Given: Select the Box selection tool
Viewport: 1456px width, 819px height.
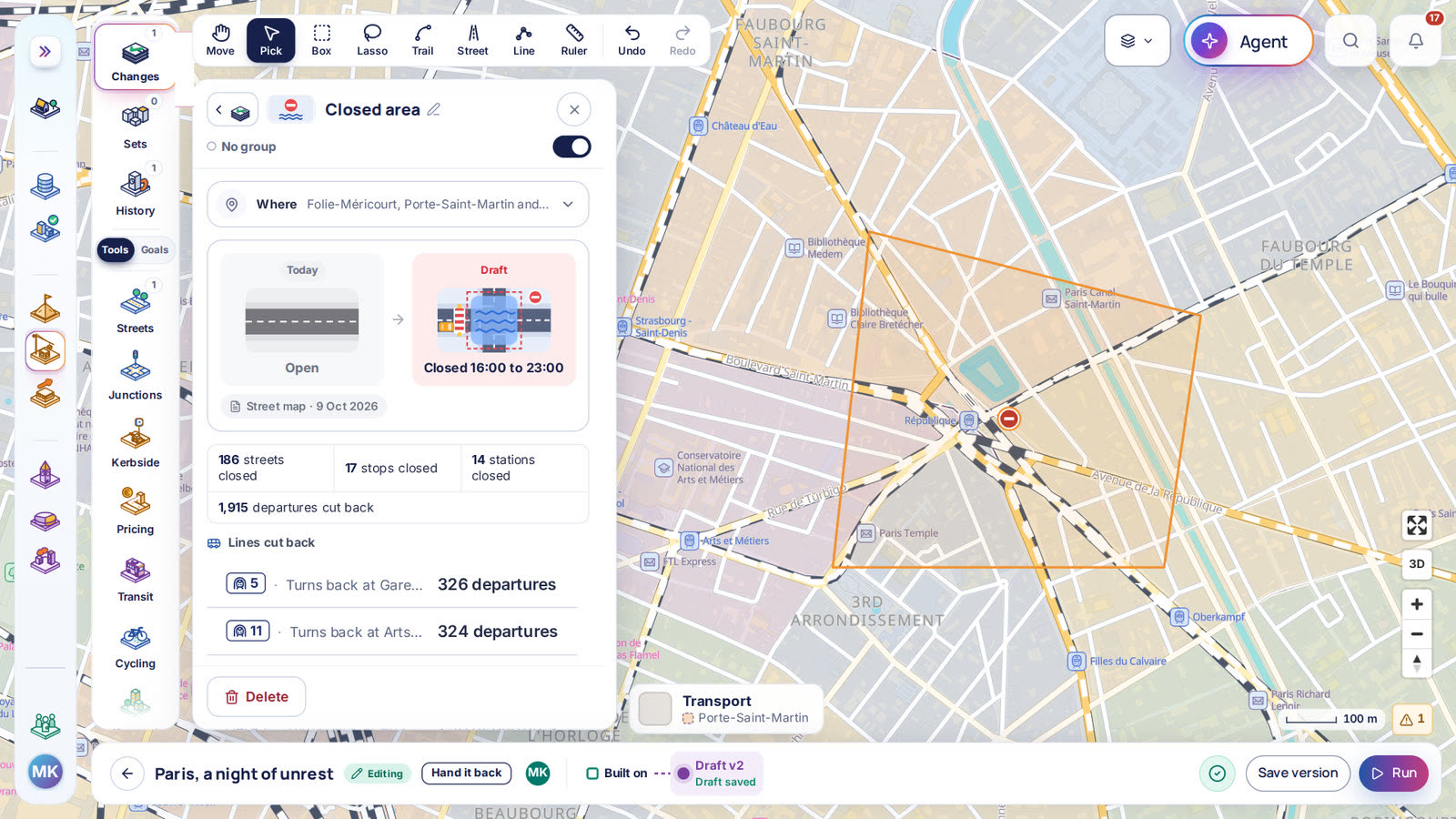Looking at the screenshot, I should [x=321, y=40].
